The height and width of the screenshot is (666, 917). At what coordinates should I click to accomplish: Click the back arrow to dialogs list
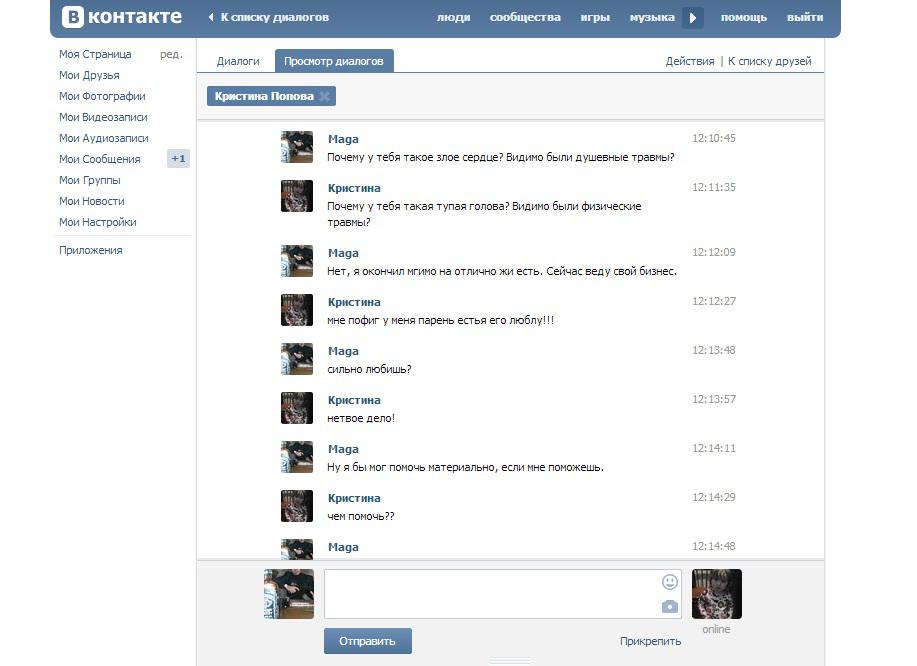click(x=211, y=18)
